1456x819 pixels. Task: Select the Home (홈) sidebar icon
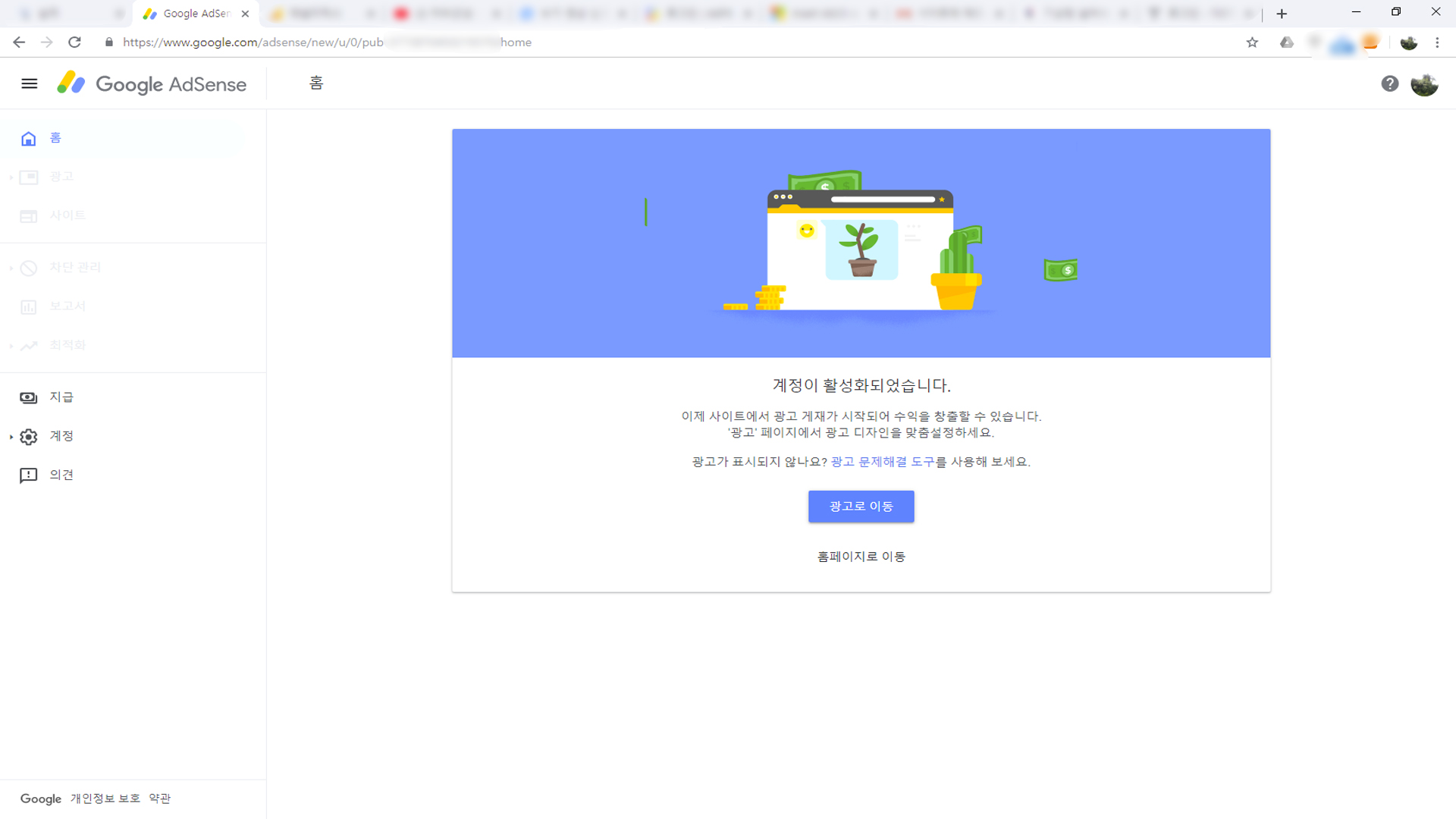tap(29, 138)
